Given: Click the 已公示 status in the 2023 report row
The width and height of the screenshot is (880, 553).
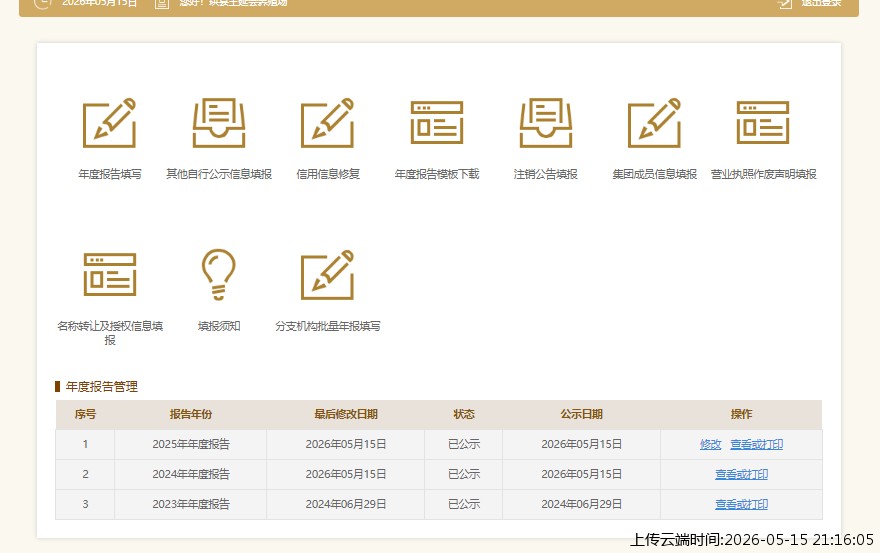Looking at the screenshot, I should pos(464,504).
